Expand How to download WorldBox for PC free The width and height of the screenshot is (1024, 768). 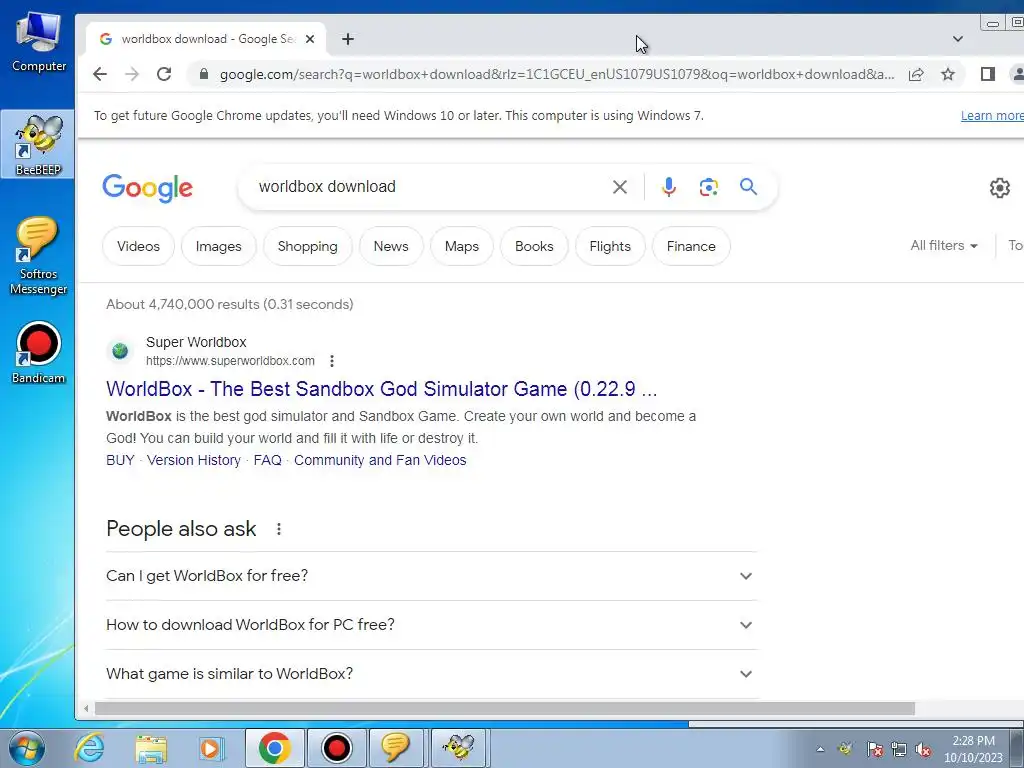(431, 625)
